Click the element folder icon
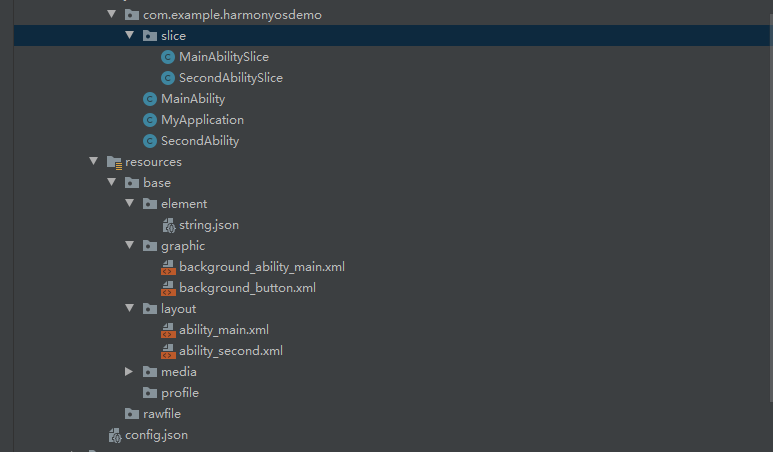The image size is (773, 452). point(150,204)
